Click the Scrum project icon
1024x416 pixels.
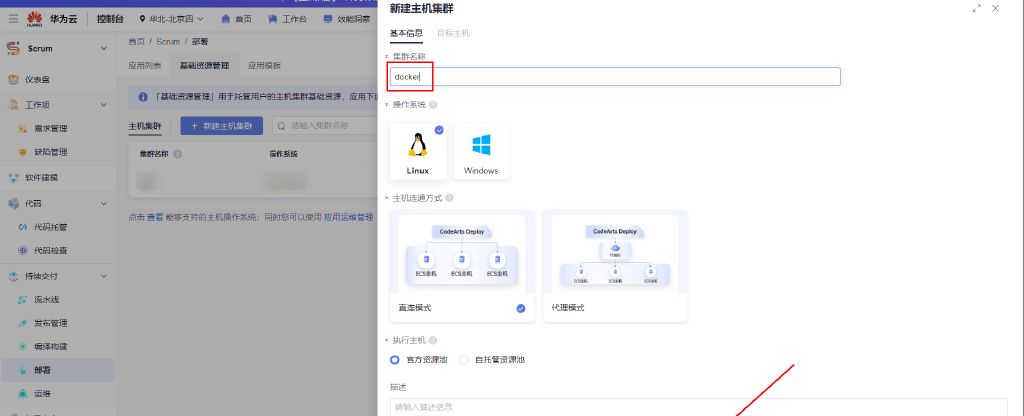pos(13,48)
